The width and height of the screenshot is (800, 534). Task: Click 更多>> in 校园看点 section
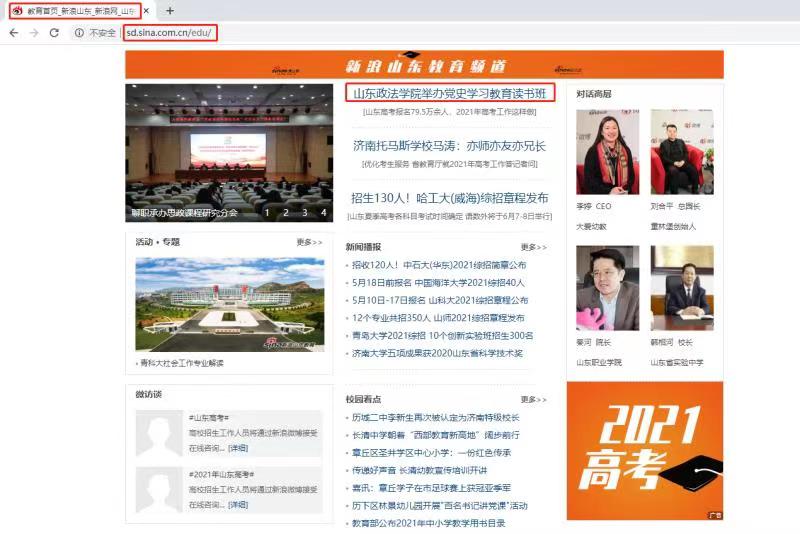click(x=534, y=399)
